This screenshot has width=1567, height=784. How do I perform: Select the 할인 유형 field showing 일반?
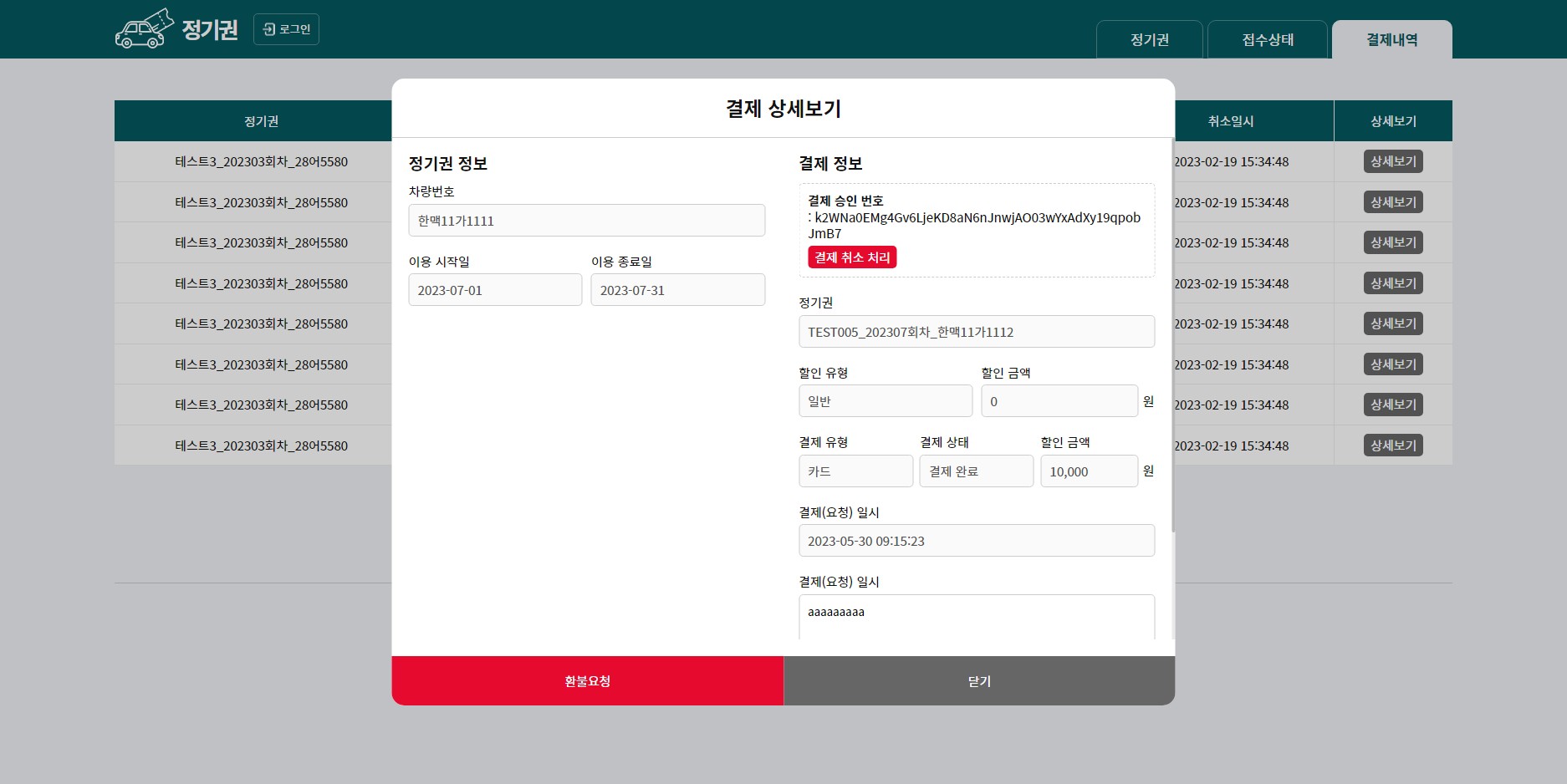pos(885,400)
